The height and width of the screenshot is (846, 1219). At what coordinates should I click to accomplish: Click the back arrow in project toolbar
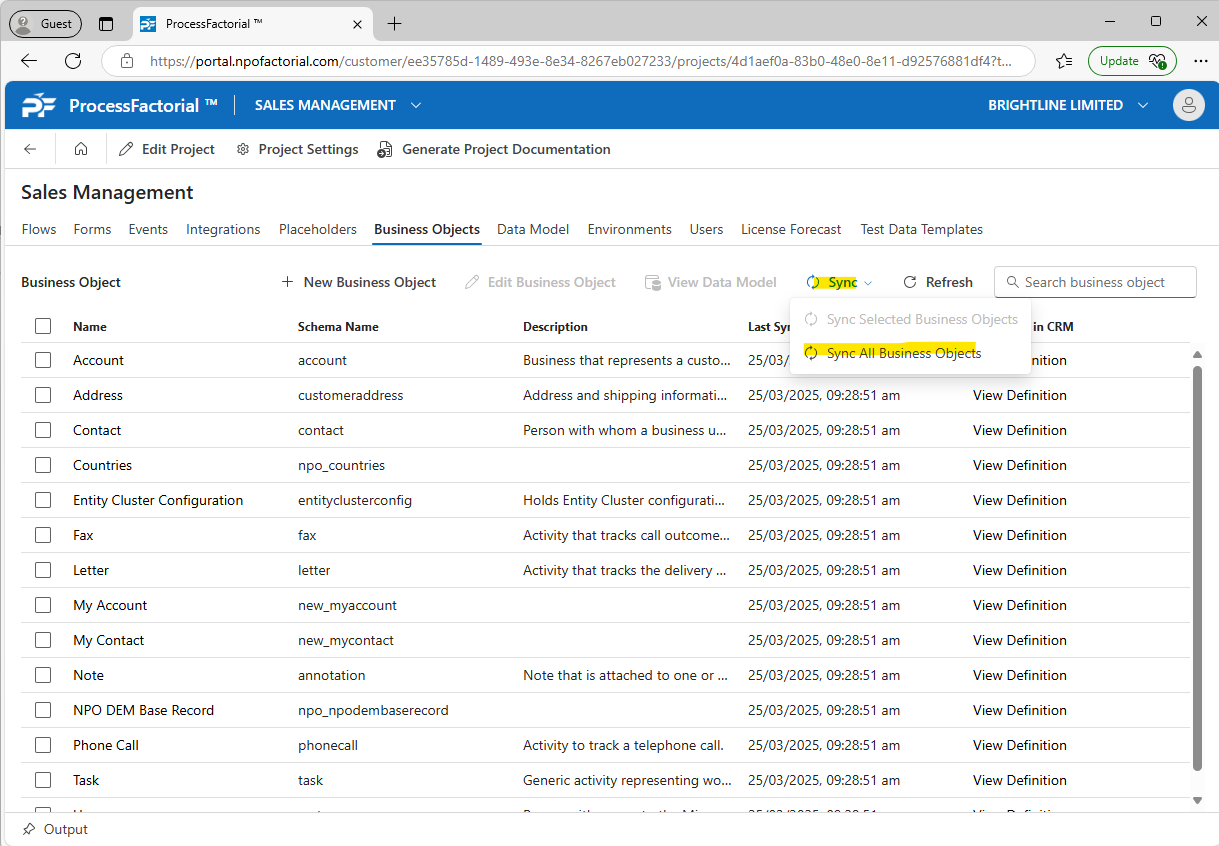pos(30,149)
